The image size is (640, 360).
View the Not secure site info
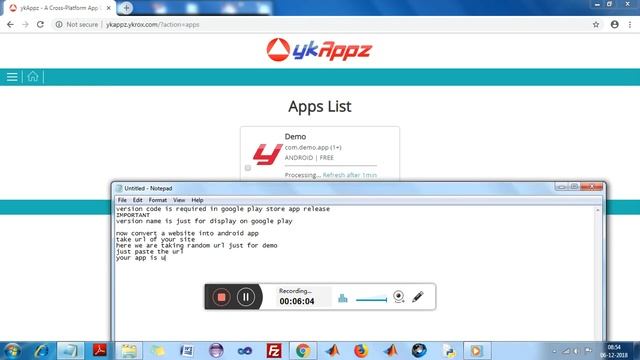(77, 24)
